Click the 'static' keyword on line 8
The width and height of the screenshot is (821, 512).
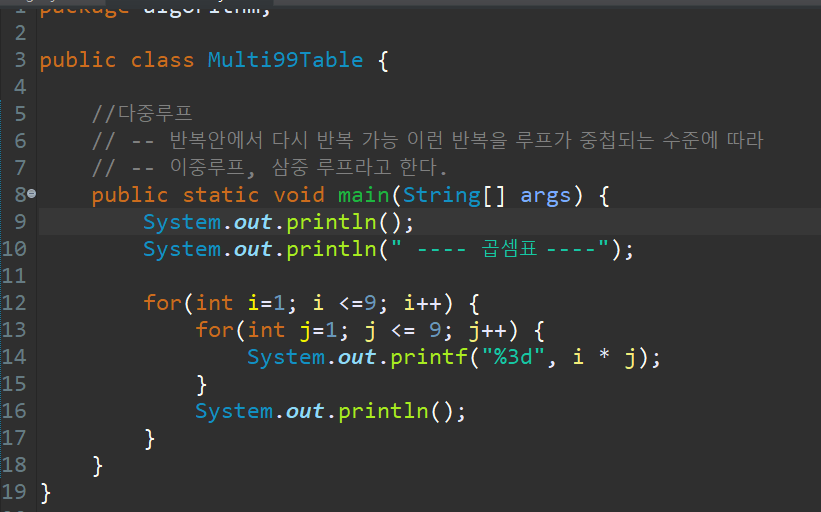click(x=220, y=195)
